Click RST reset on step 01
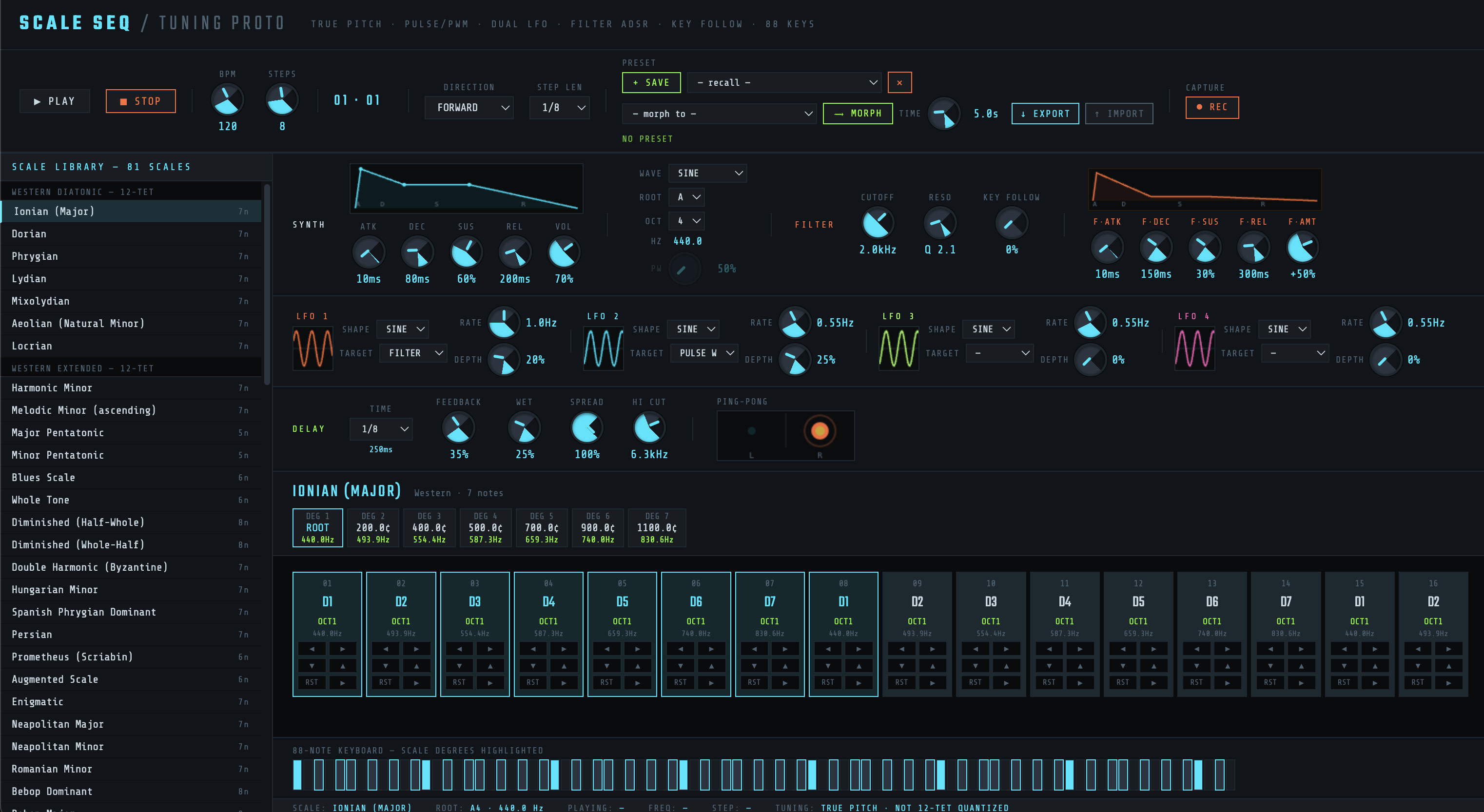The width and height of the screenshot is (1484, 812). point(312,682)
